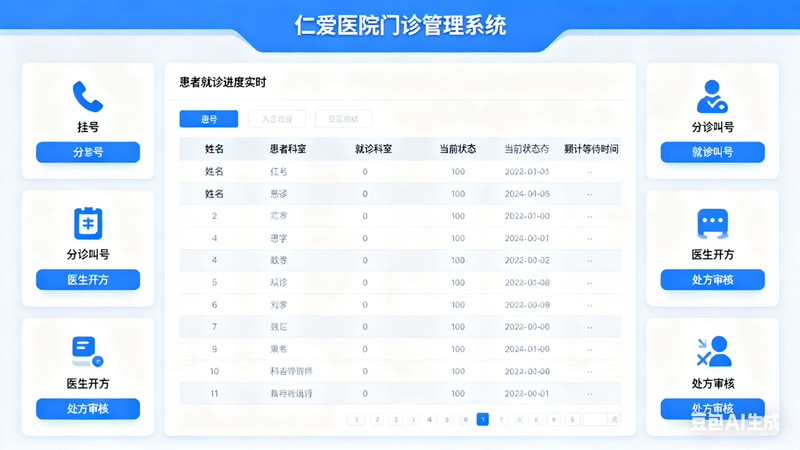Click the document icon in the left 医生开方 card
The width and height of the screenshot is (800, 450).
pyautogui.click(x=87, y=351)
